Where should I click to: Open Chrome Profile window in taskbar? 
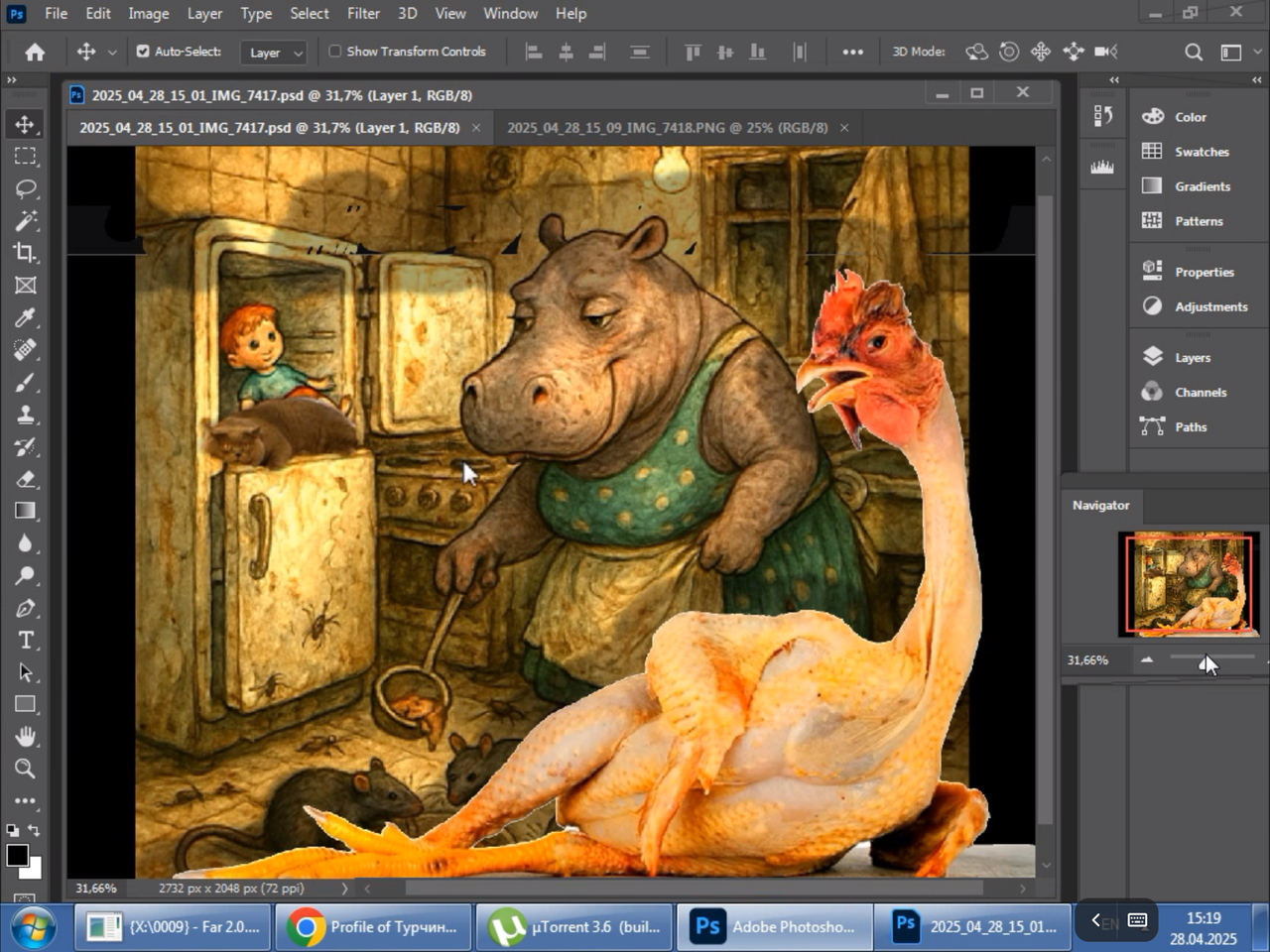click(373, 927)
